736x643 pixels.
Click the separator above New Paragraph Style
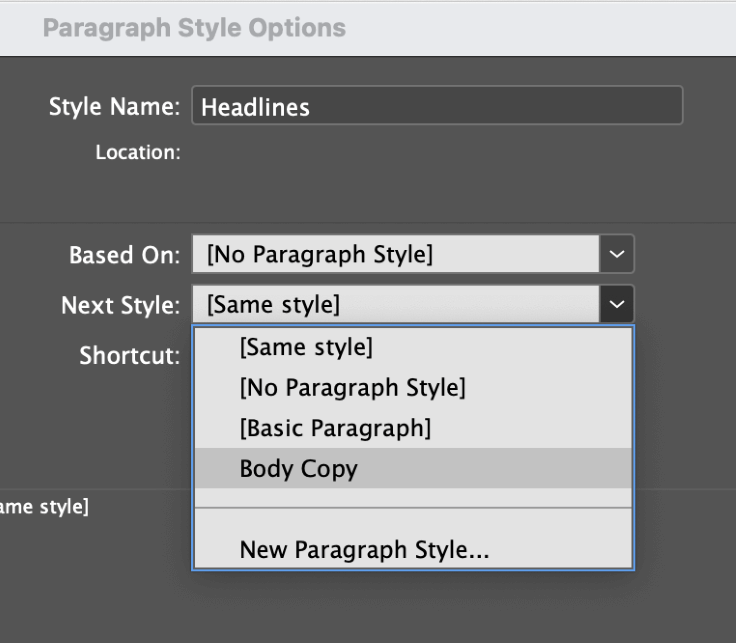coord(413,508)
